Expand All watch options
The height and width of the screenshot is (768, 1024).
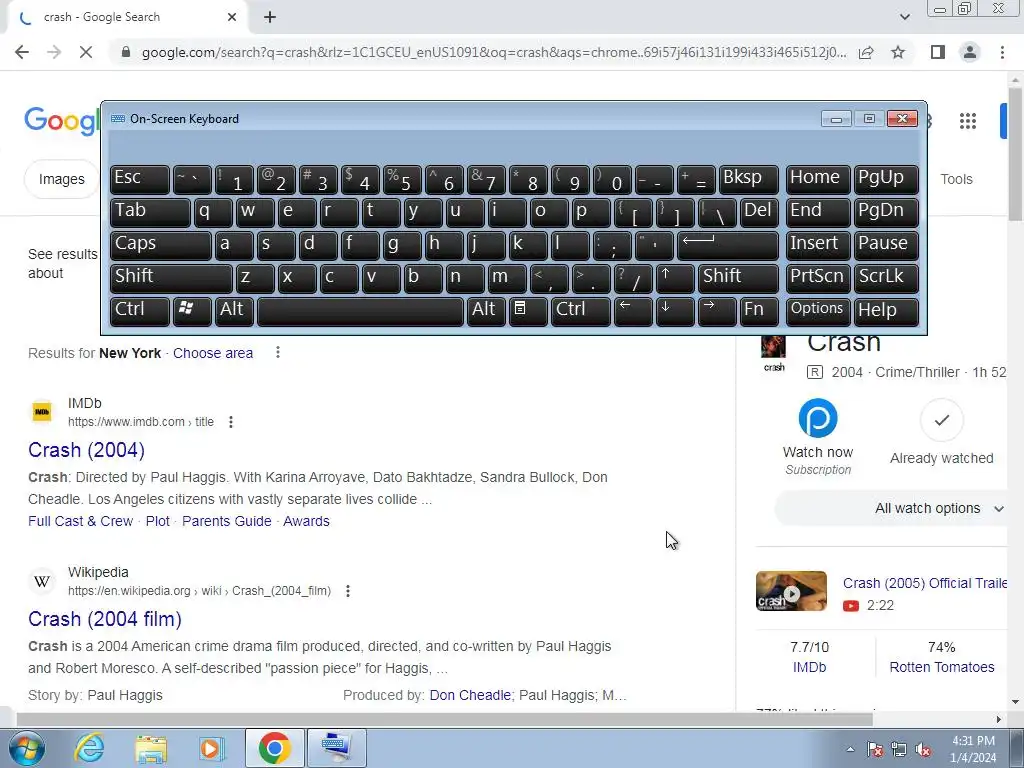(892, 508)
